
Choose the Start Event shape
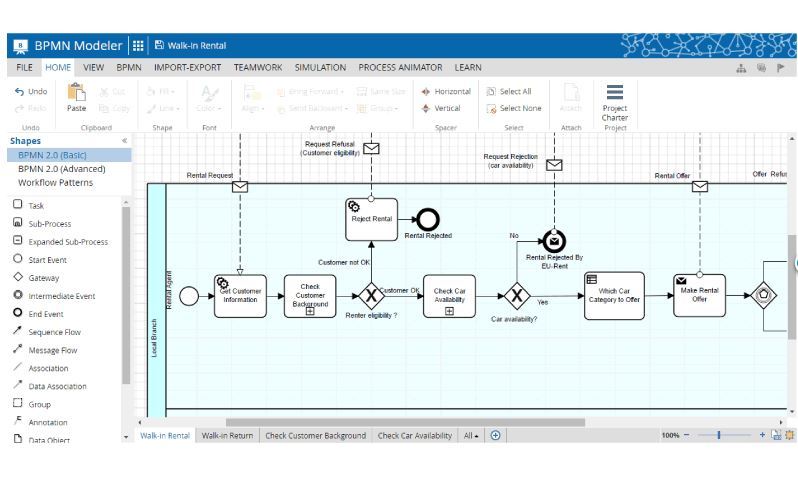click(x=46, y=259)
